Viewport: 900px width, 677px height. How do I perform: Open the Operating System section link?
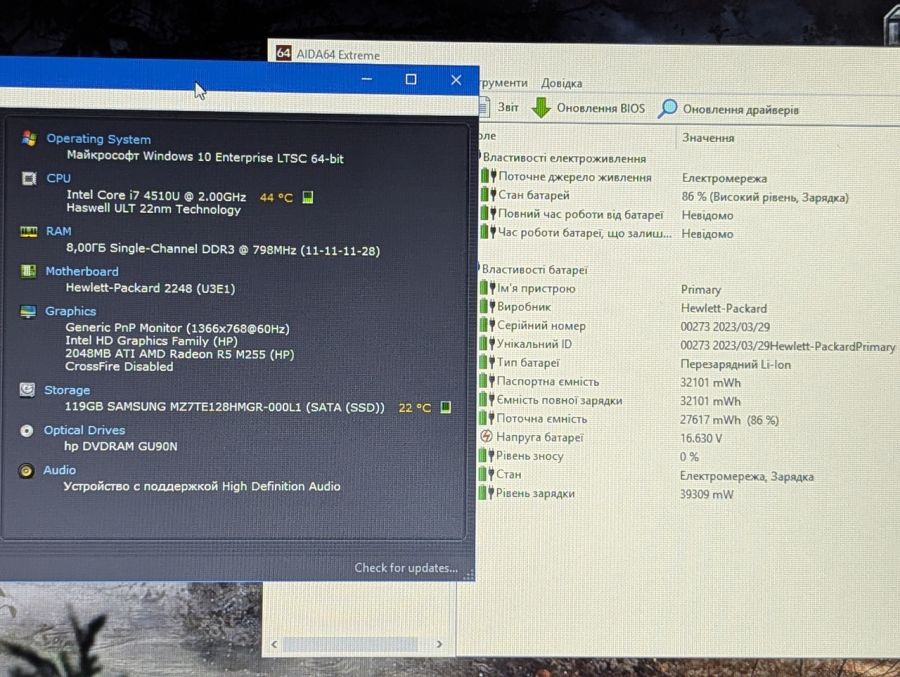(x=99, y=139)
